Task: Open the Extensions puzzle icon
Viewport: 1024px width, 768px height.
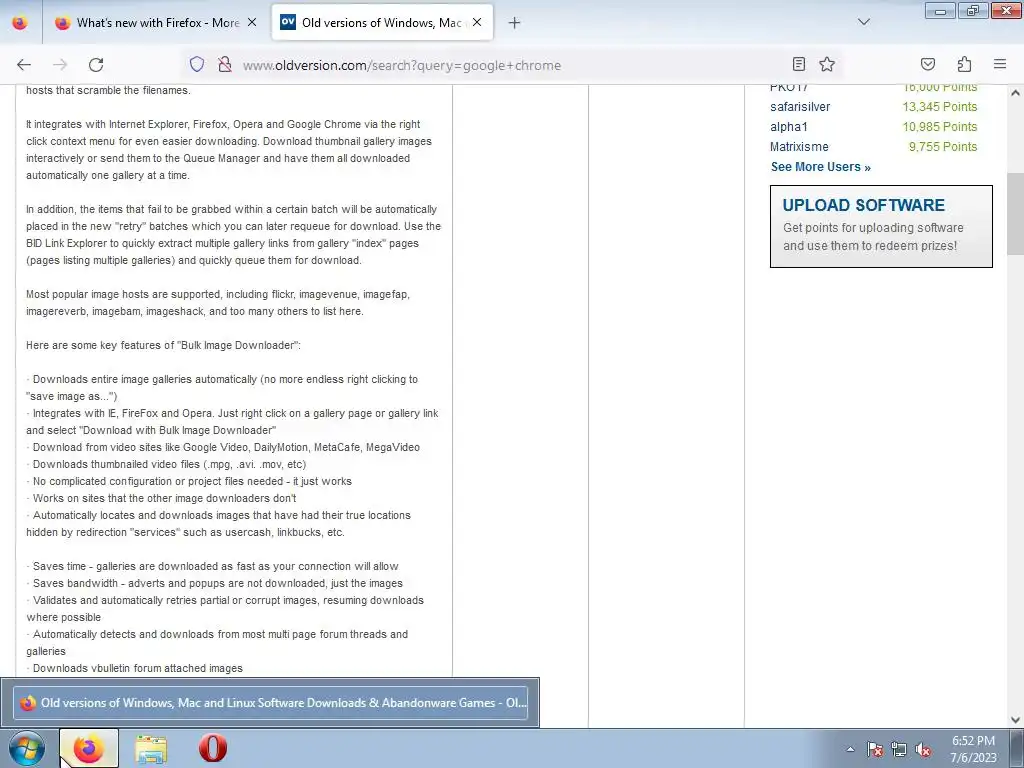Action: click(964, 64)
